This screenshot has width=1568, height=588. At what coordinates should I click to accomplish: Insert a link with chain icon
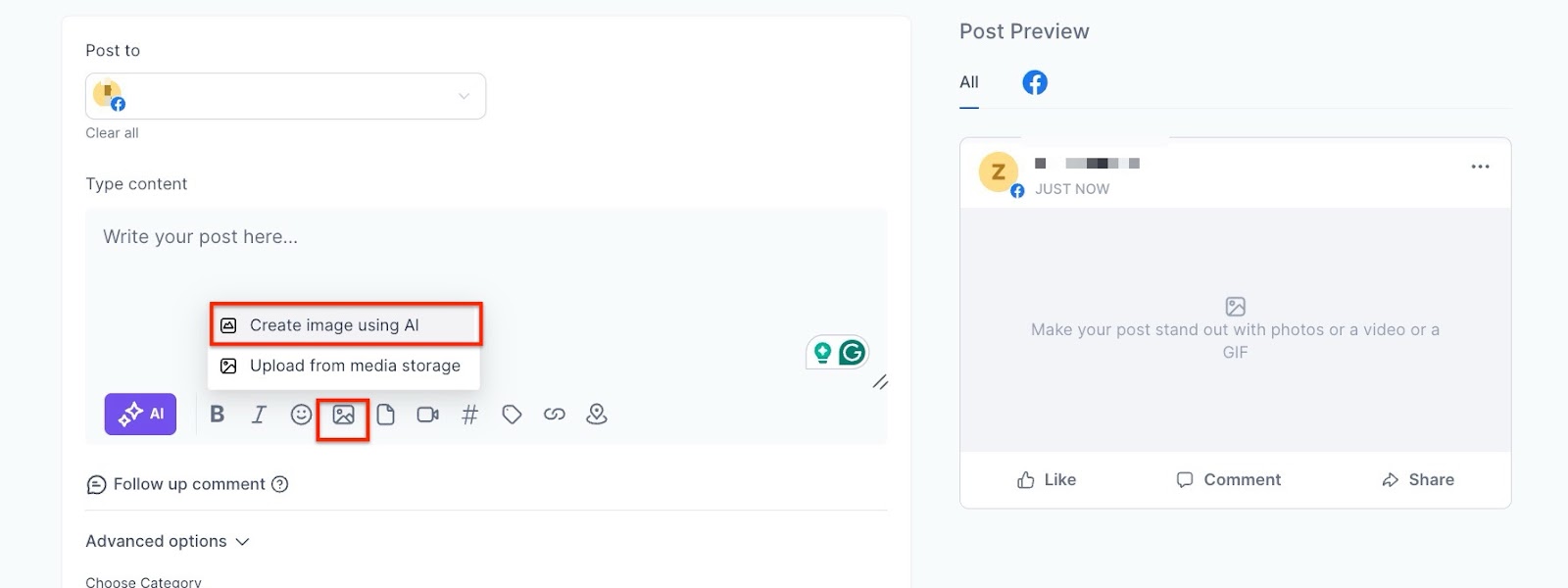tap(555, 415)
